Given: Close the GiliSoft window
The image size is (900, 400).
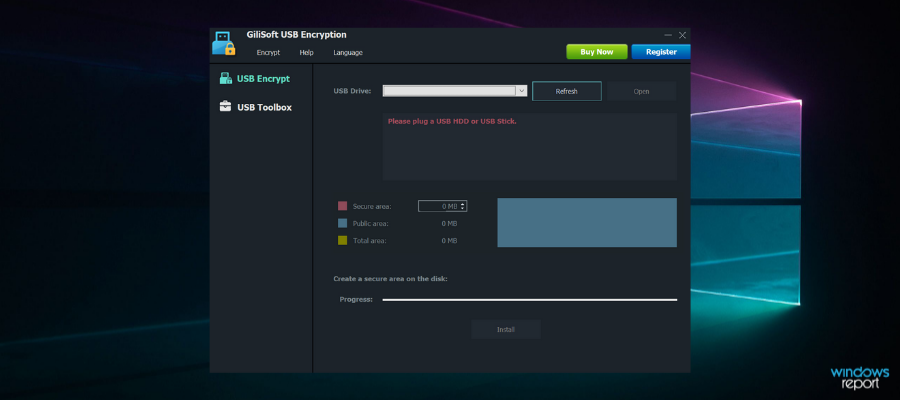Looking at the screenshot, I should coord(682,36).
